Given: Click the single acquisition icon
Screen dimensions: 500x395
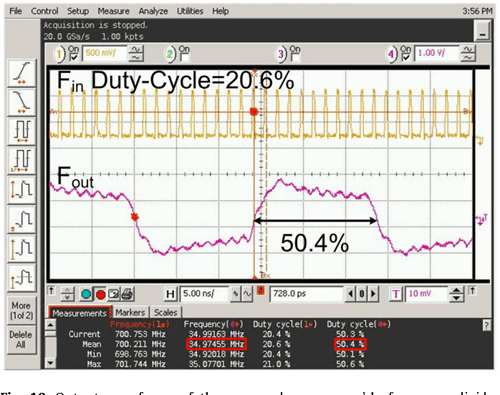Looking at the screenshot, I should pos(113,294).
